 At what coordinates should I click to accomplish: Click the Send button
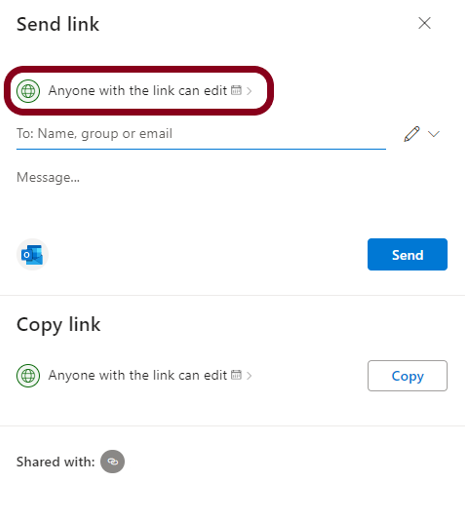[407, 254]
